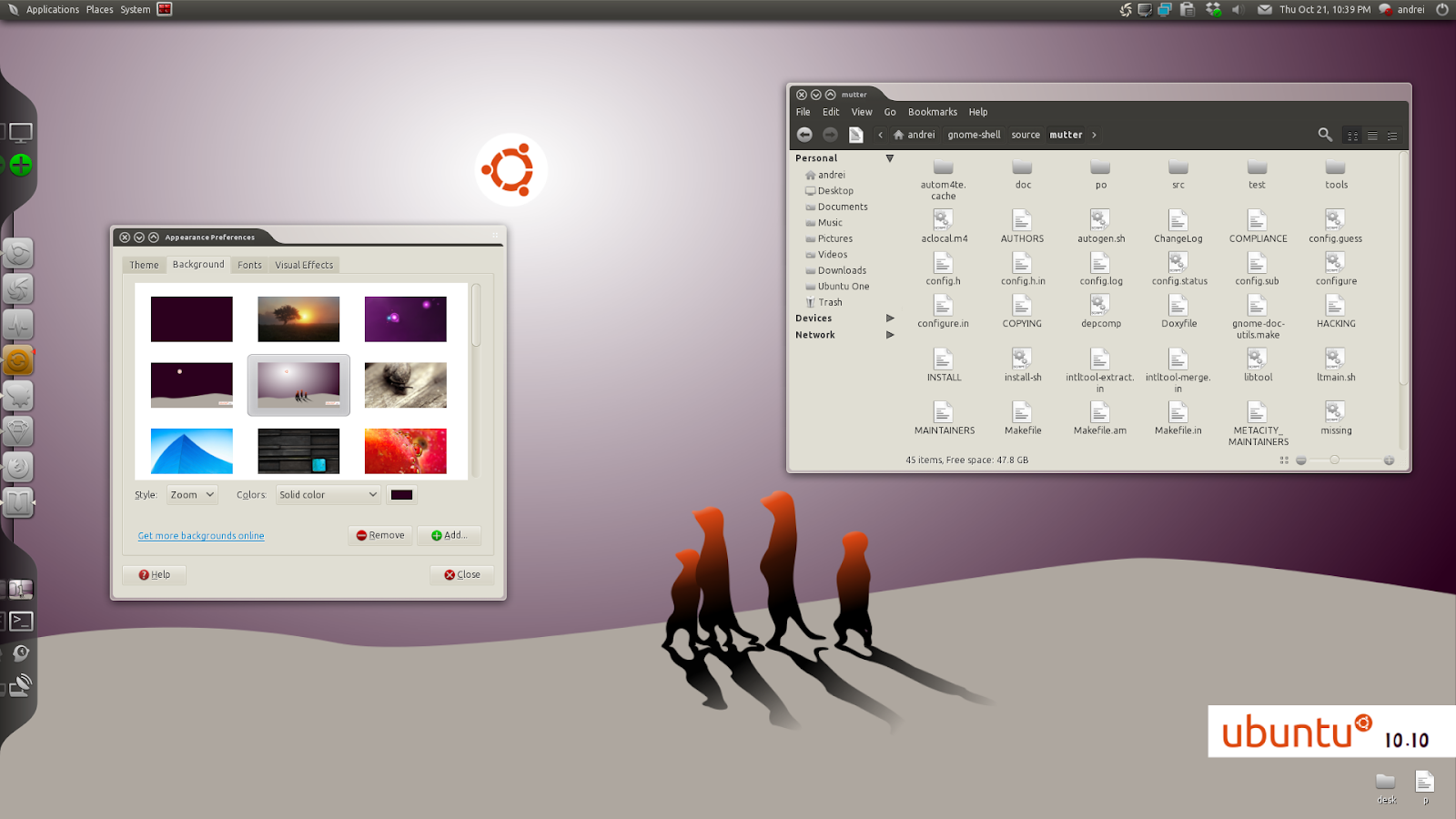The width and height of the screenshot is (1456, 819).
Task: Click the Add... button
Action: pyautogui.click(x=450, y=535)
